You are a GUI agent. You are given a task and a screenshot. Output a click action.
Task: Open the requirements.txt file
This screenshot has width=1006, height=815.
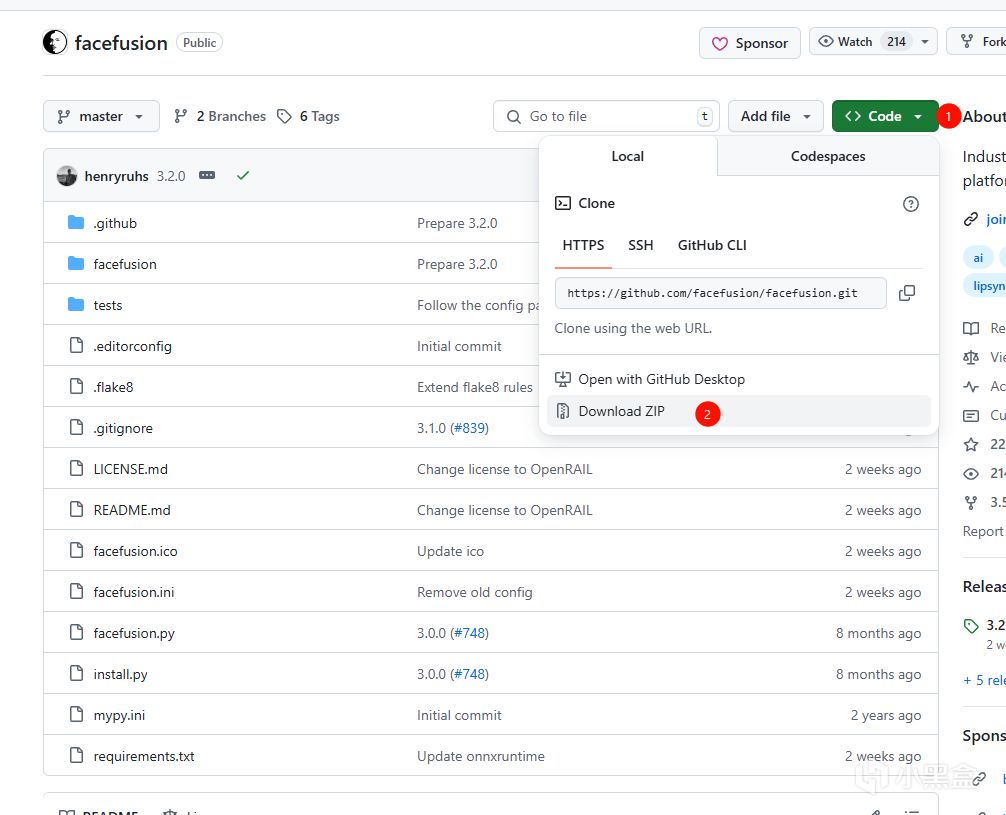(144, 757)
